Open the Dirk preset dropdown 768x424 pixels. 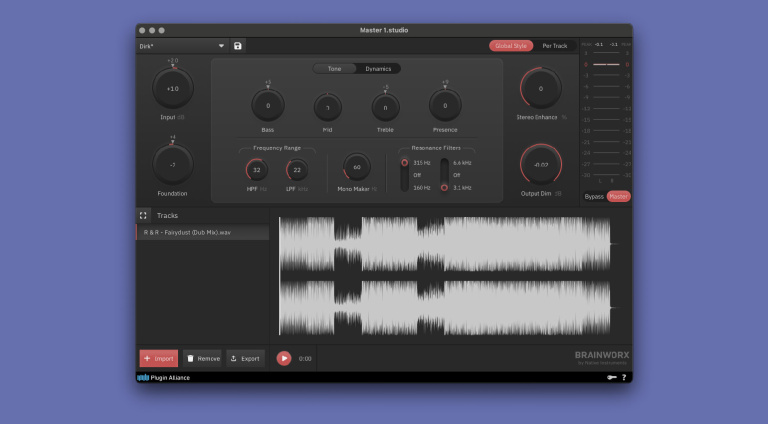[183, 46]
